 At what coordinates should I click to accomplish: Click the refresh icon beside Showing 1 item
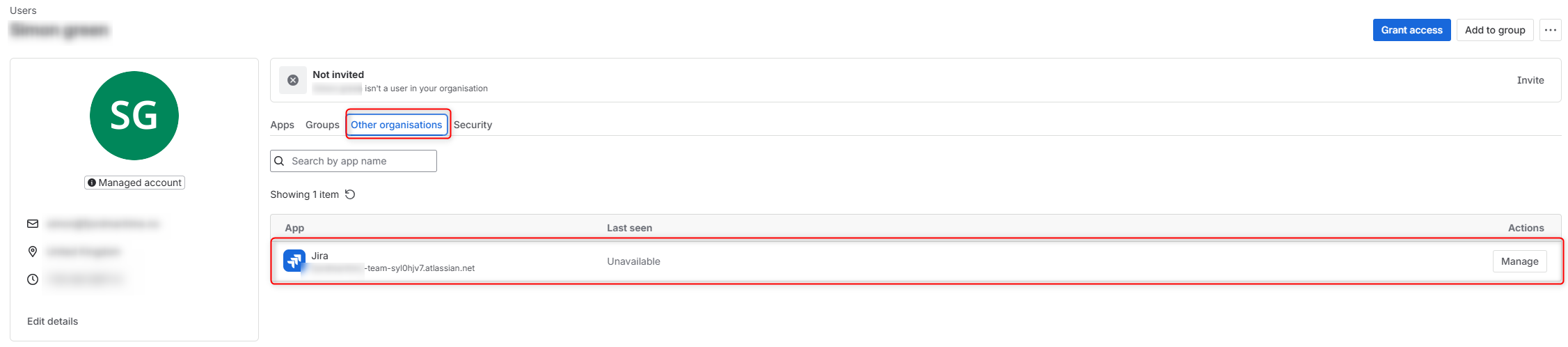350,194
